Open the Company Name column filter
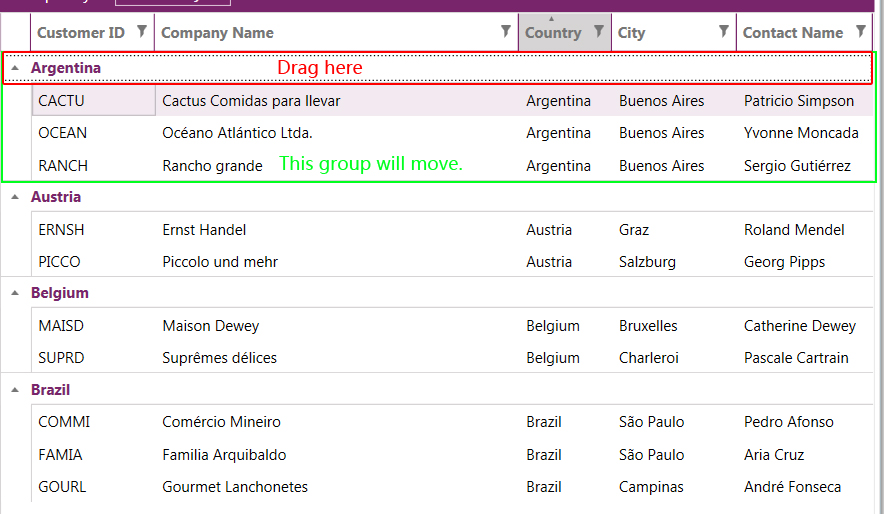The width and height of the screenshot is (884, 514). click(x=506, y=31)
